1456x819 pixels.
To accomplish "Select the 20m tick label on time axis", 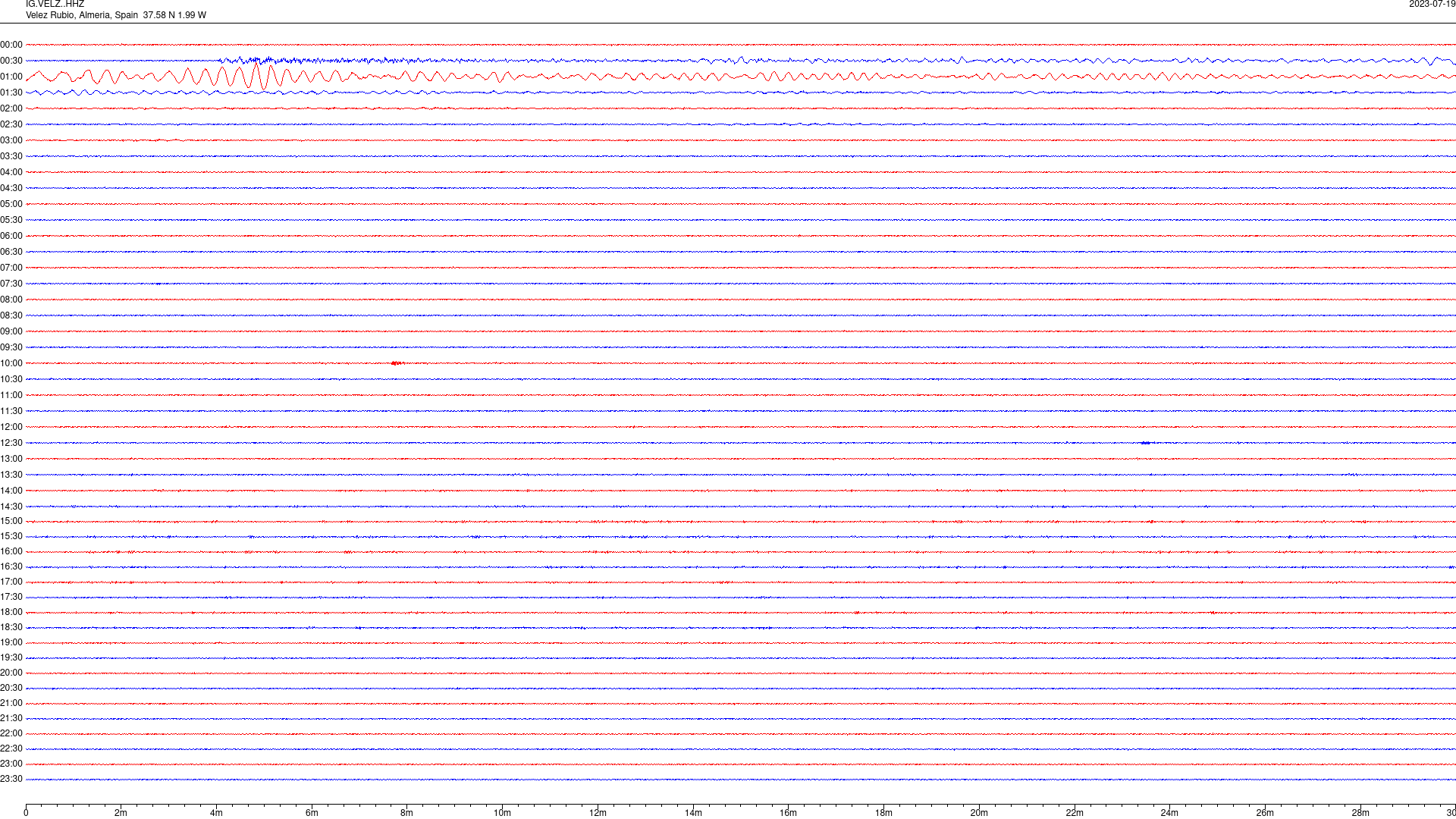I will [x=979, y=813].
